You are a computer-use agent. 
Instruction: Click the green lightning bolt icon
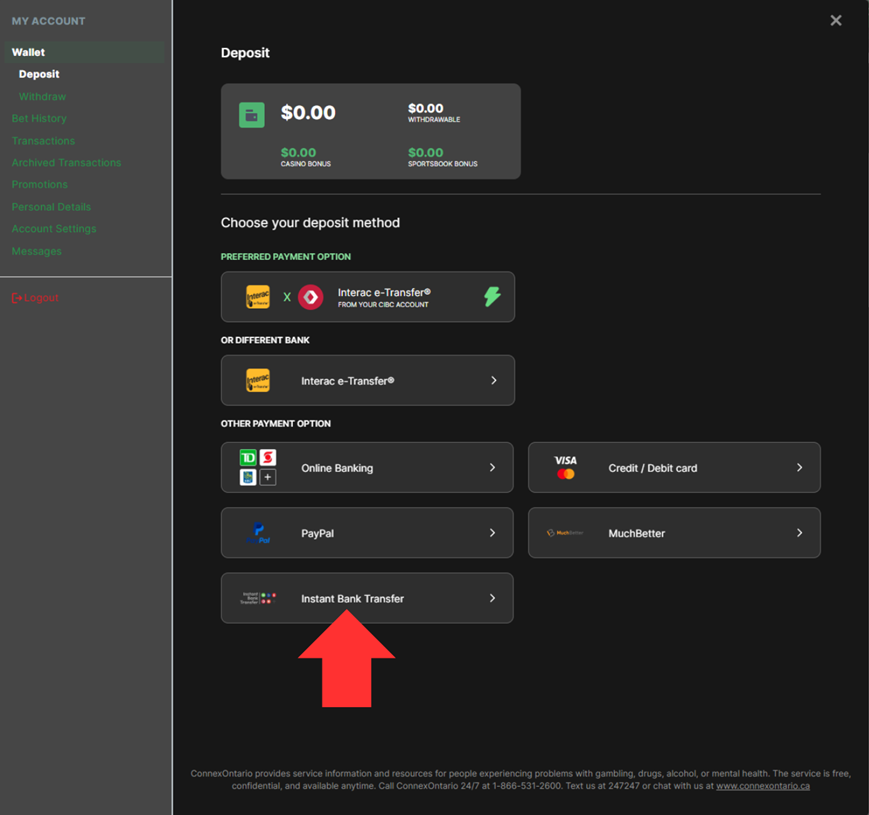click(492, 297)
